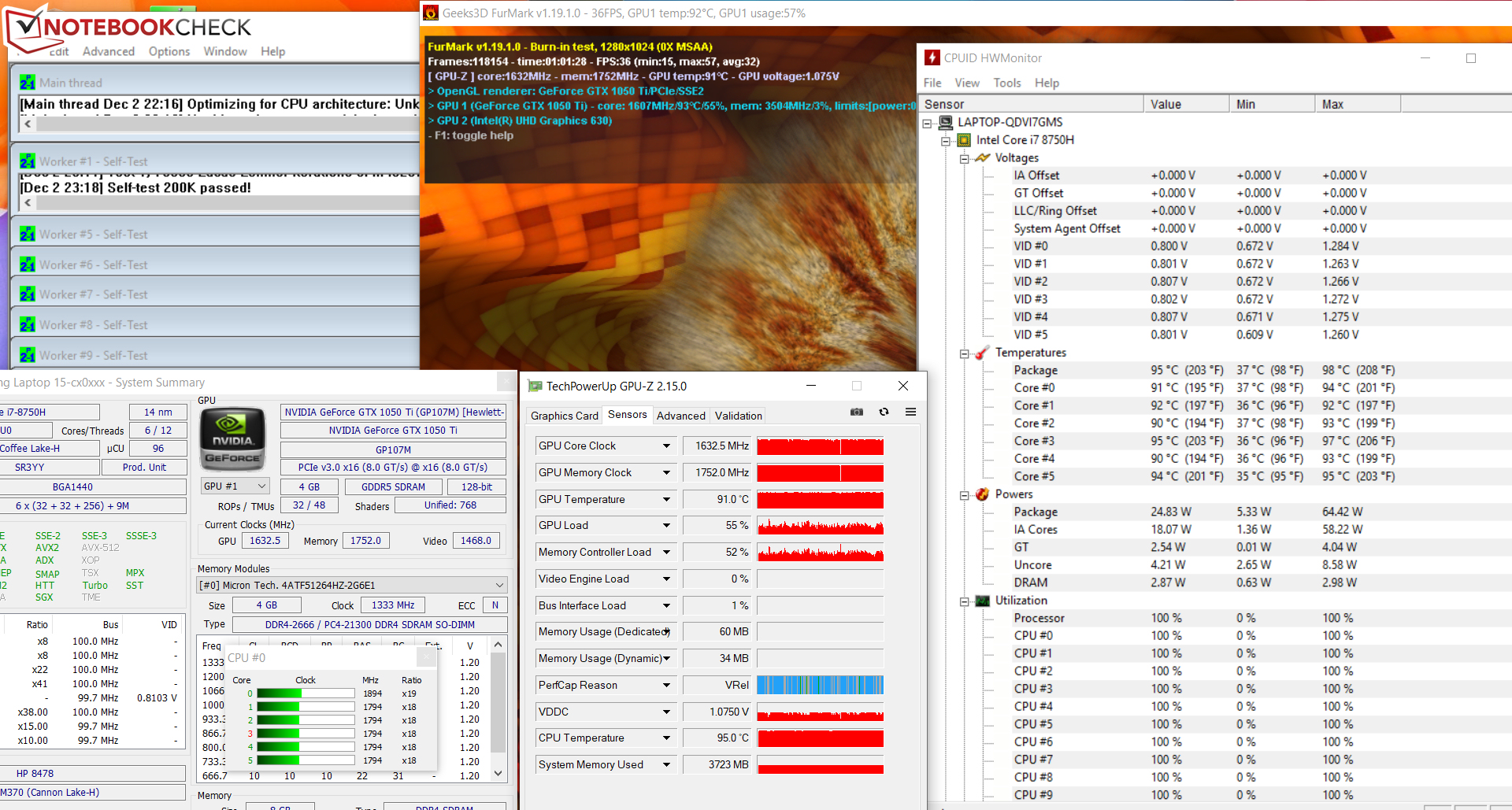Screen dimensions: 1512x810
Task: Switch to the Graphics Card tab
Action: pyautogui.click(x=565, y=416)
